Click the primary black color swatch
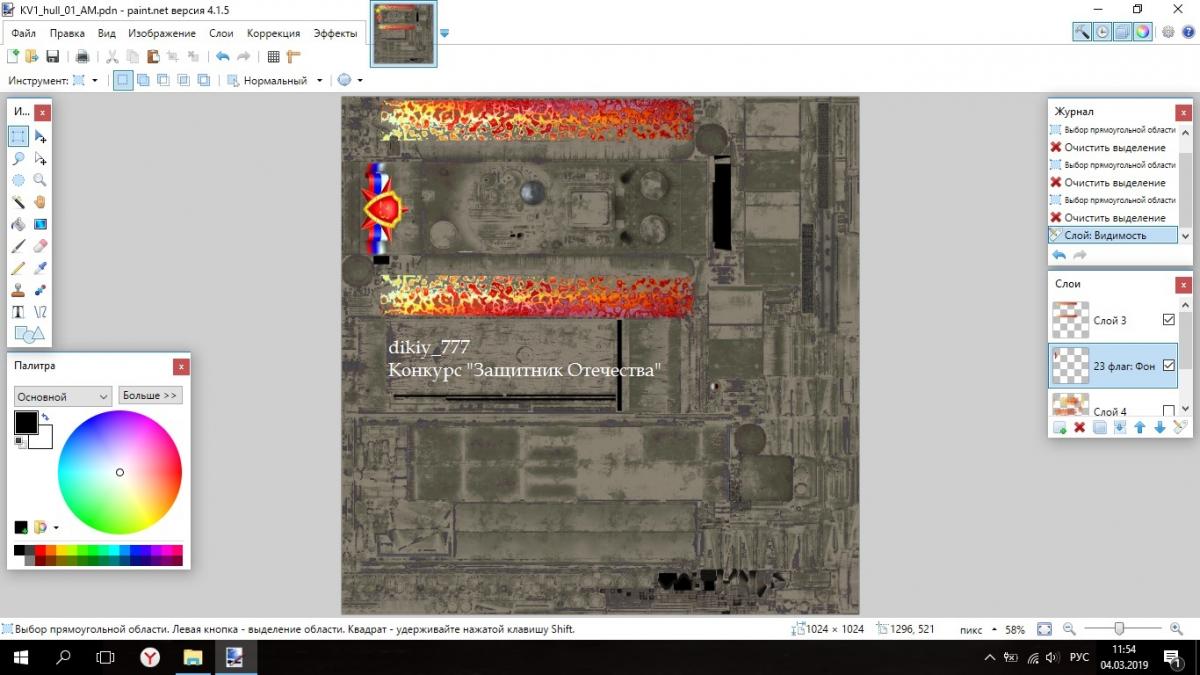The image size is (1200, 675). click(26, 422)
